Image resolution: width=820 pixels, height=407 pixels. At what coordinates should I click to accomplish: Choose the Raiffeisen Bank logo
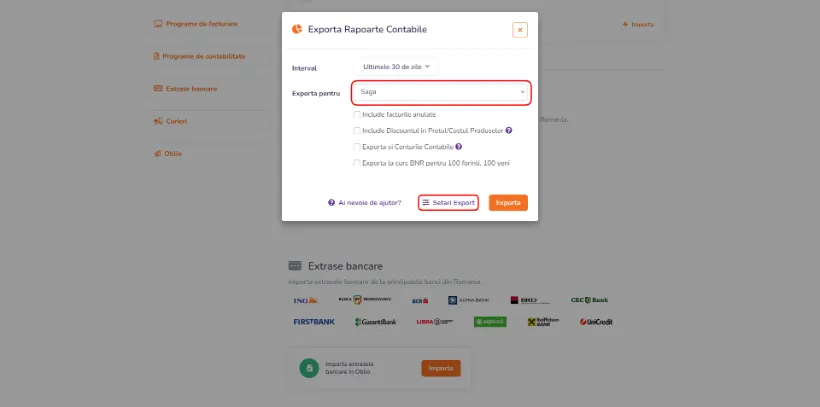[543, 322]
